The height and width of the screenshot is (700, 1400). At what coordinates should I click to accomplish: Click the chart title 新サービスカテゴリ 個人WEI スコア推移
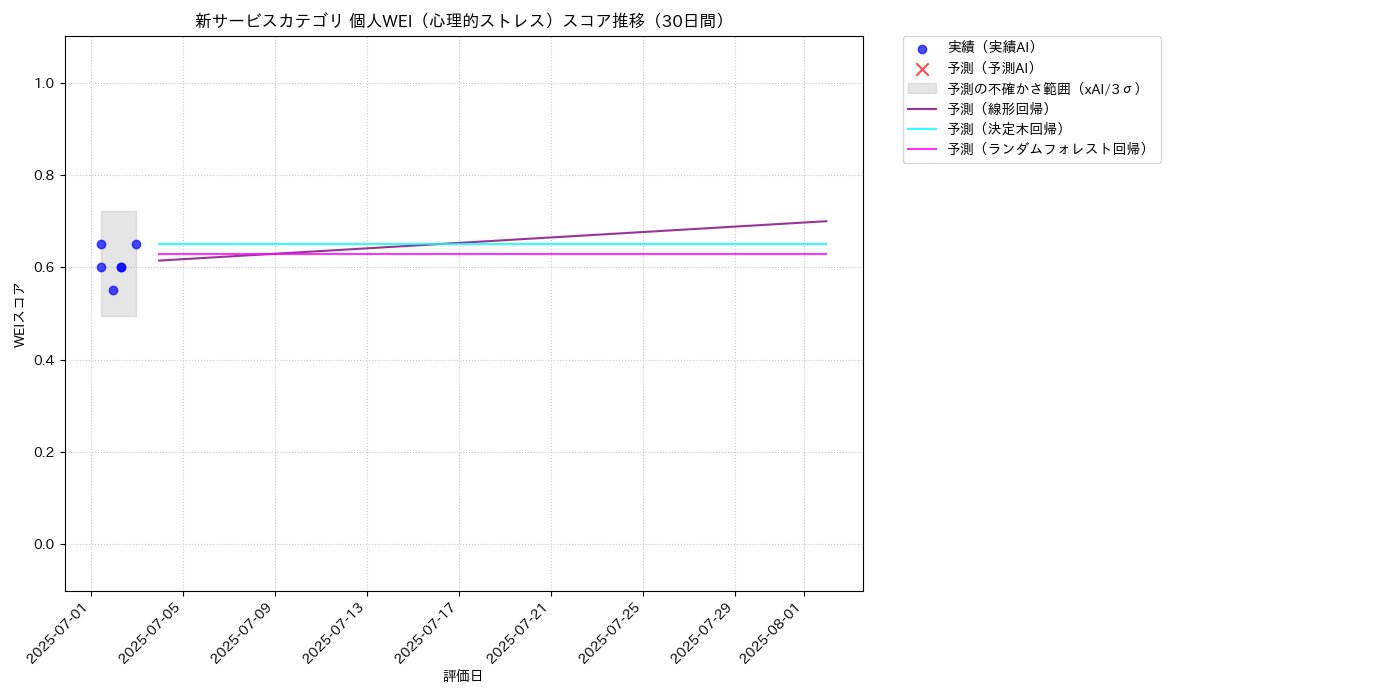click(x=463, y=21)
